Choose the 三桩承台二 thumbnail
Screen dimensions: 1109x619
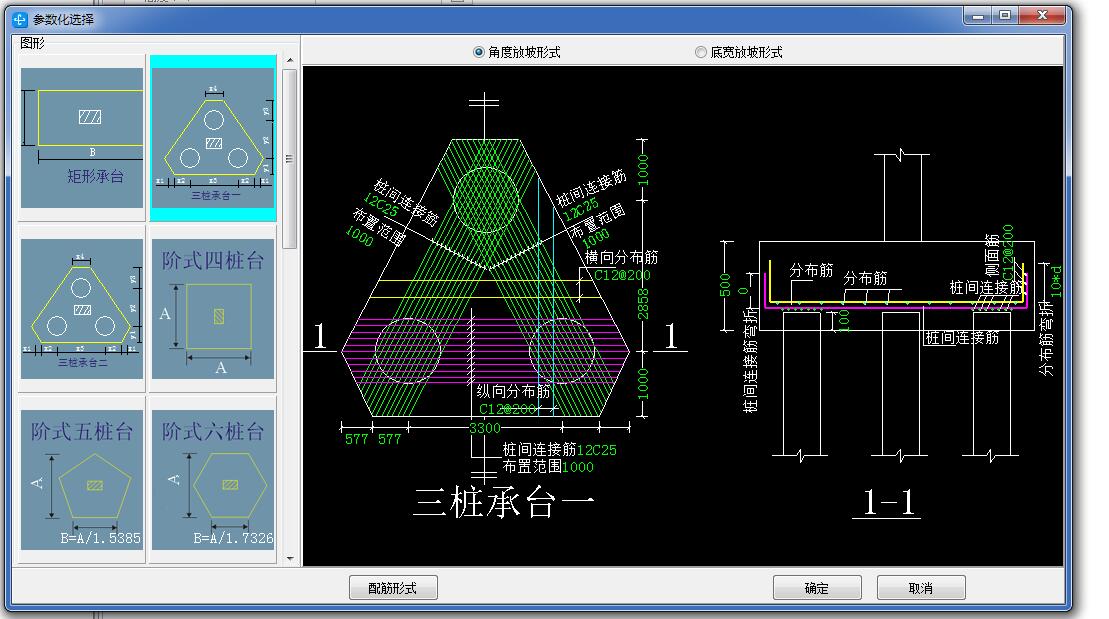tap(82, 309)
